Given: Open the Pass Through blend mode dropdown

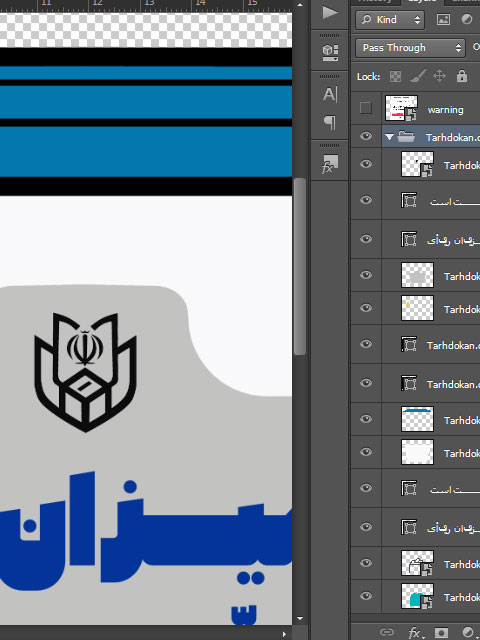Looking at the screenshot, I should 410,48.
